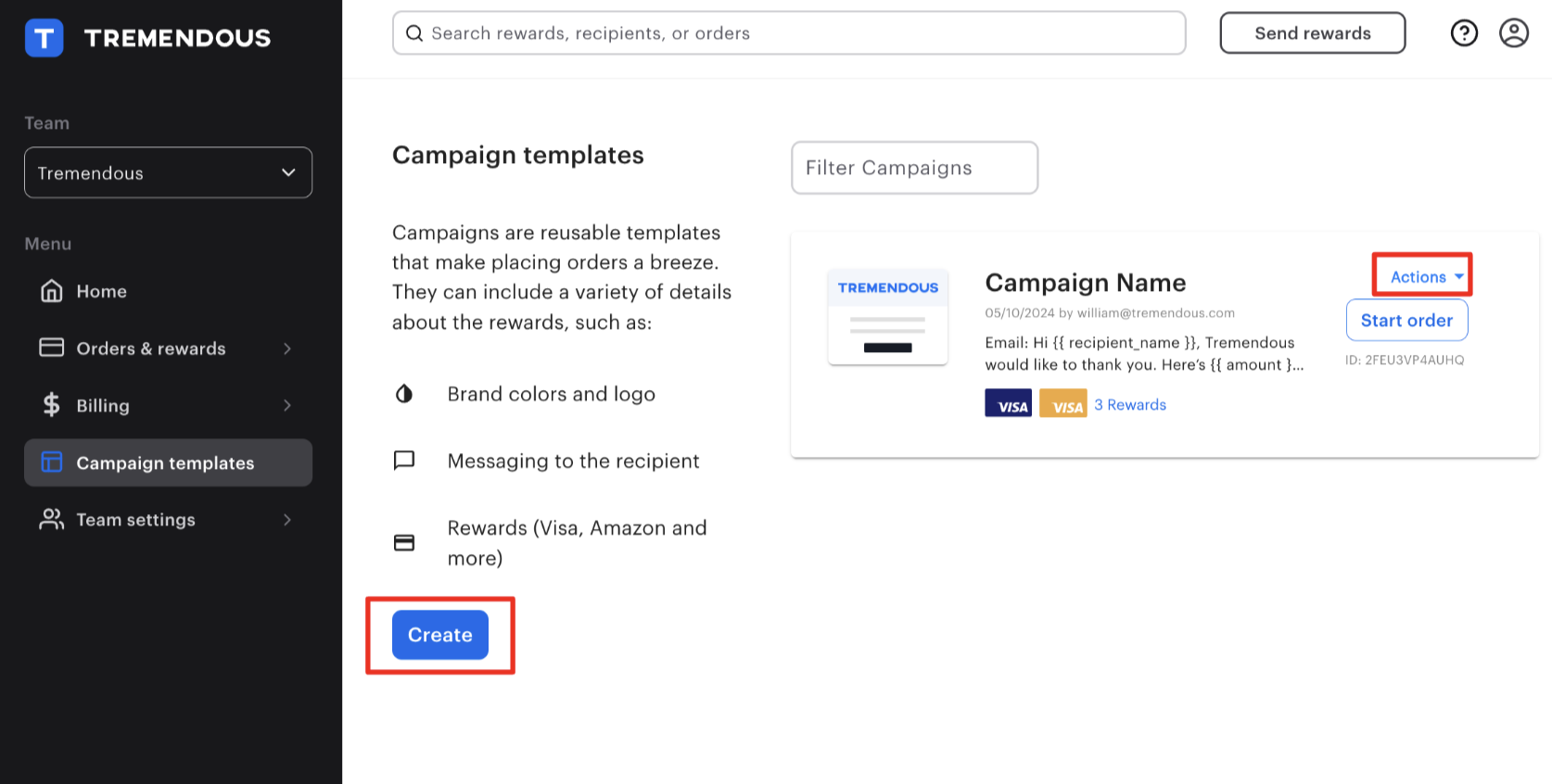Open Orders & rewards menu item
Screen dimensions: 1552x784
168,348
